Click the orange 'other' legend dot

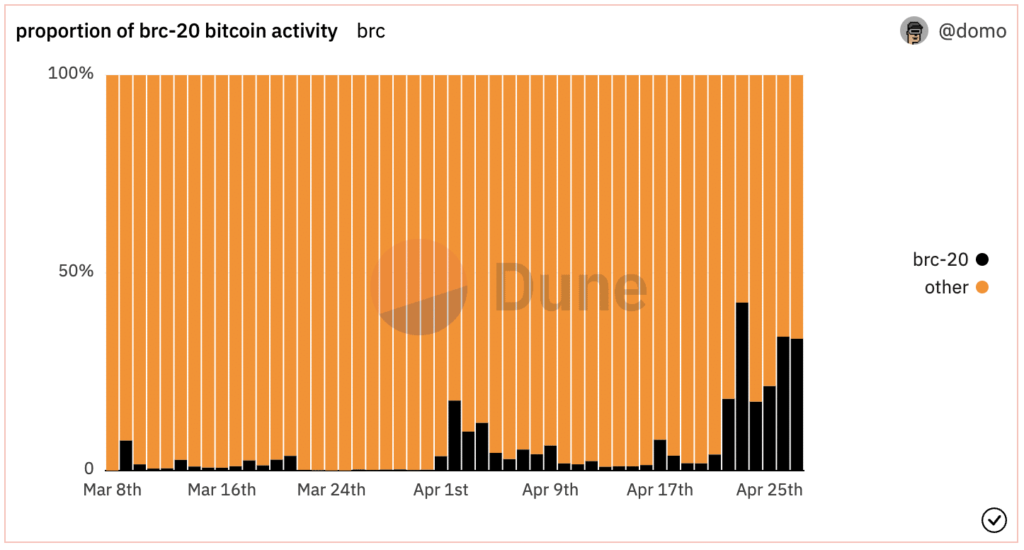click(982, 288)
